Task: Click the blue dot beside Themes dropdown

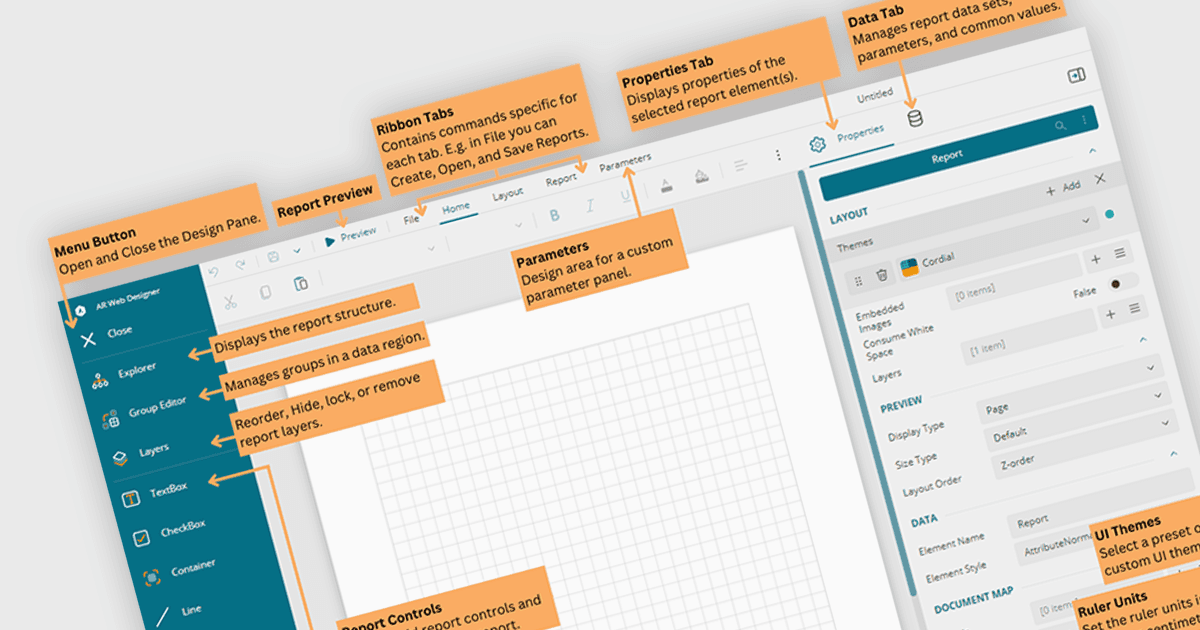Action: (x=1110, y=214)
